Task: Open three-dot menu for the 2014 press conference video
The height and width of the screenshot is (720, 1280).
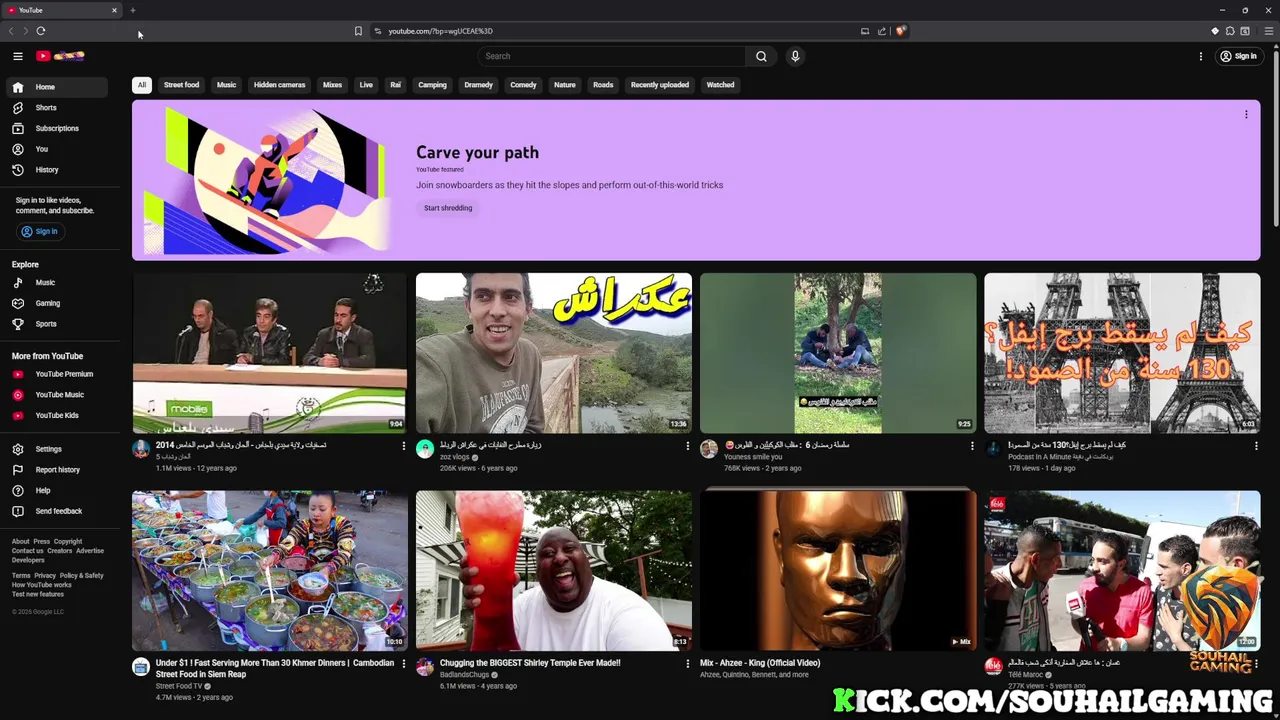Action: coord(404,446)
